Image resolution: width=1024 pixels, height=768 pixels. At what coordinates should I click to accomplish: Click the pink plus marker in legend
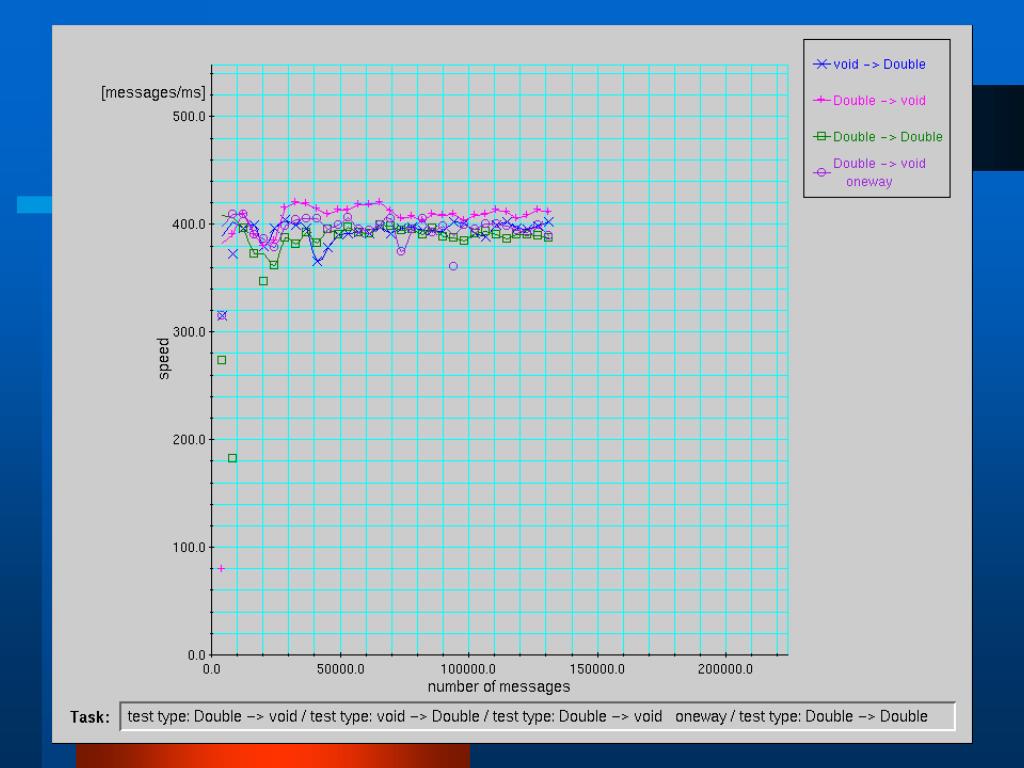(x=822, y=100)
